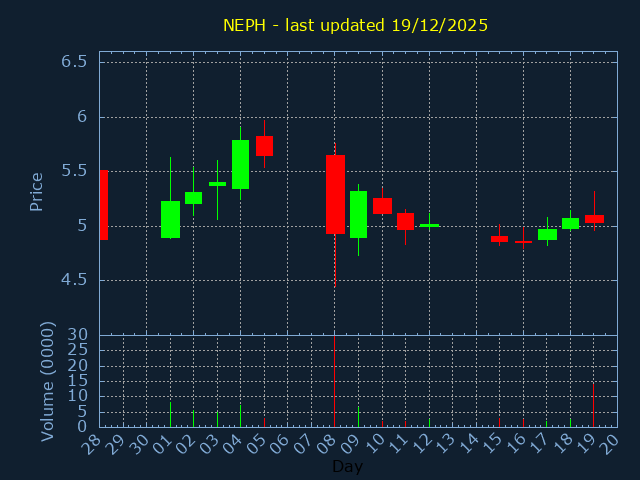The height and width of the screenshot is (480, 640).
Task: Click the green candlestick on day 09
Action: pyautogui.click(x=358, y=214)
